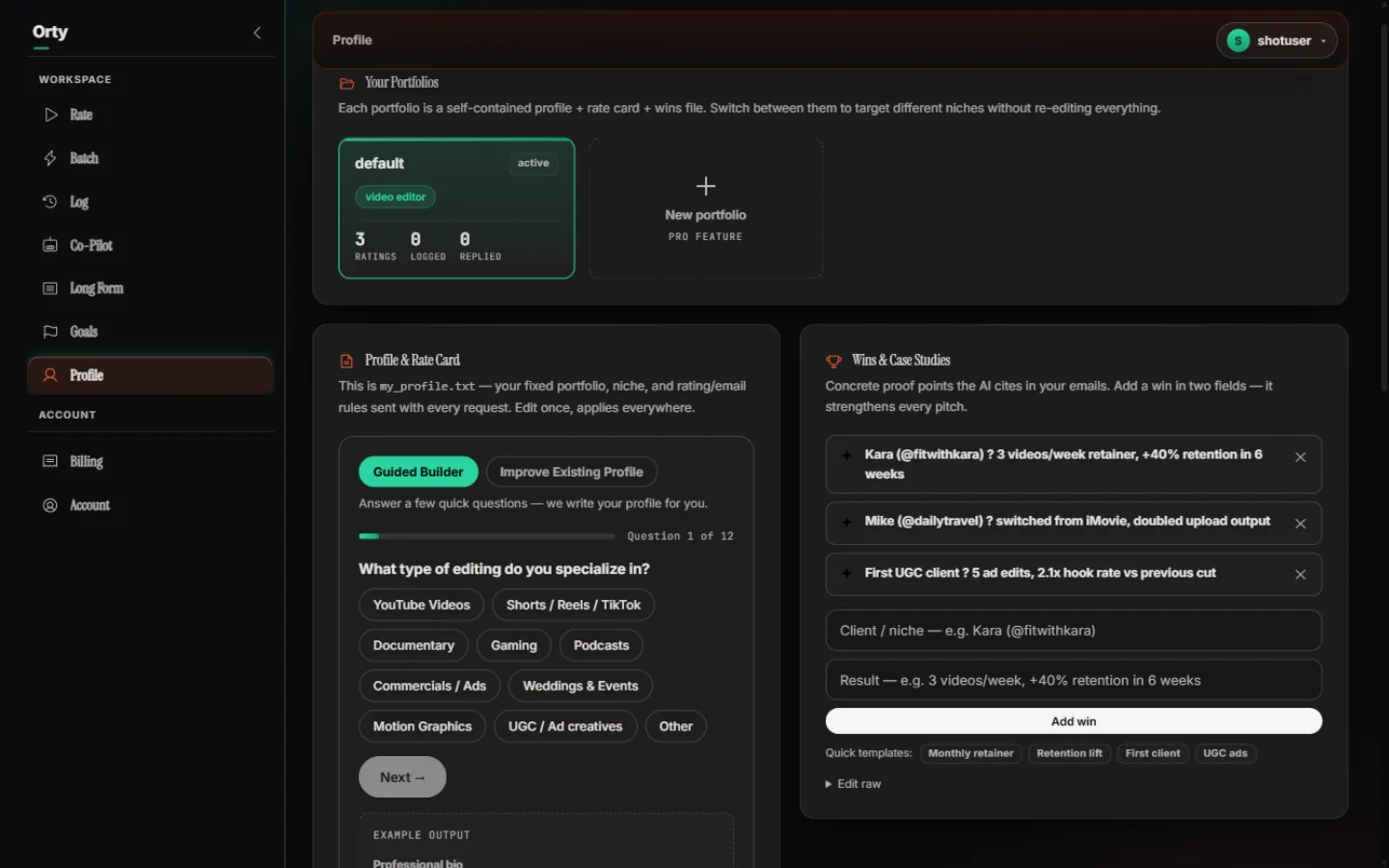Image resolution: width=1389 pixels, height=868 pixels.
Task: Open the Billing card icon
Action: (x=50, y=461)
